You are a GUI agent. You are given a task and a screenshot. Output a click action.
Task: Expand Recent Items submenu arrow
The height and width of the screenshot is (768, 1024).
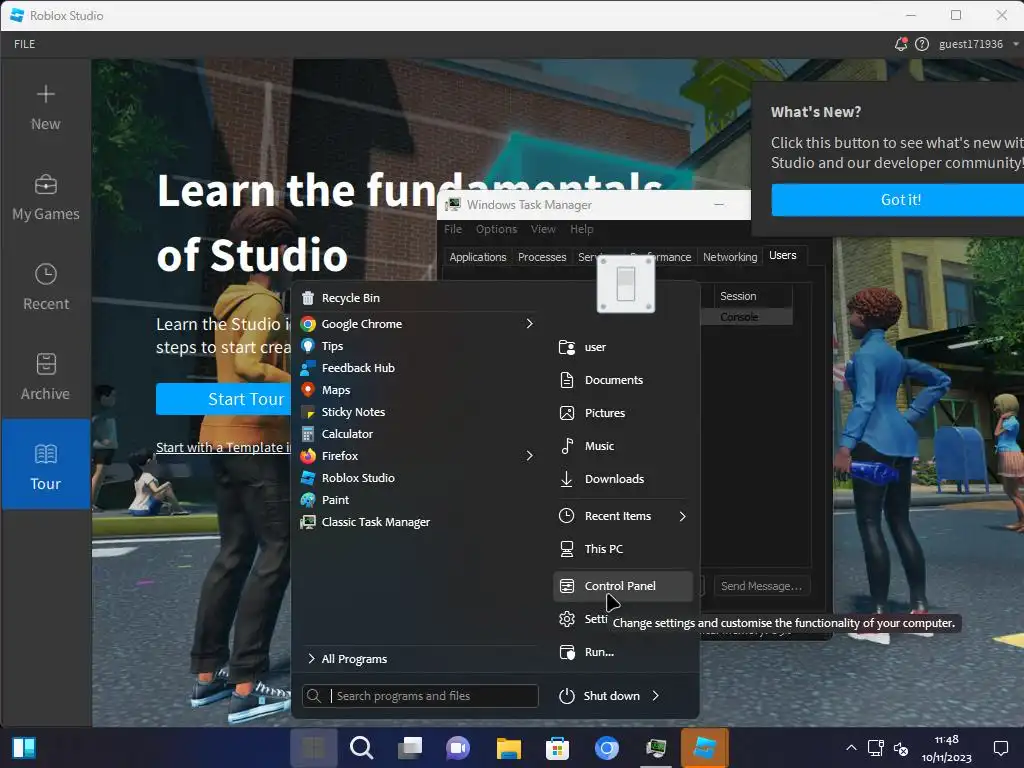coord(682,516)
